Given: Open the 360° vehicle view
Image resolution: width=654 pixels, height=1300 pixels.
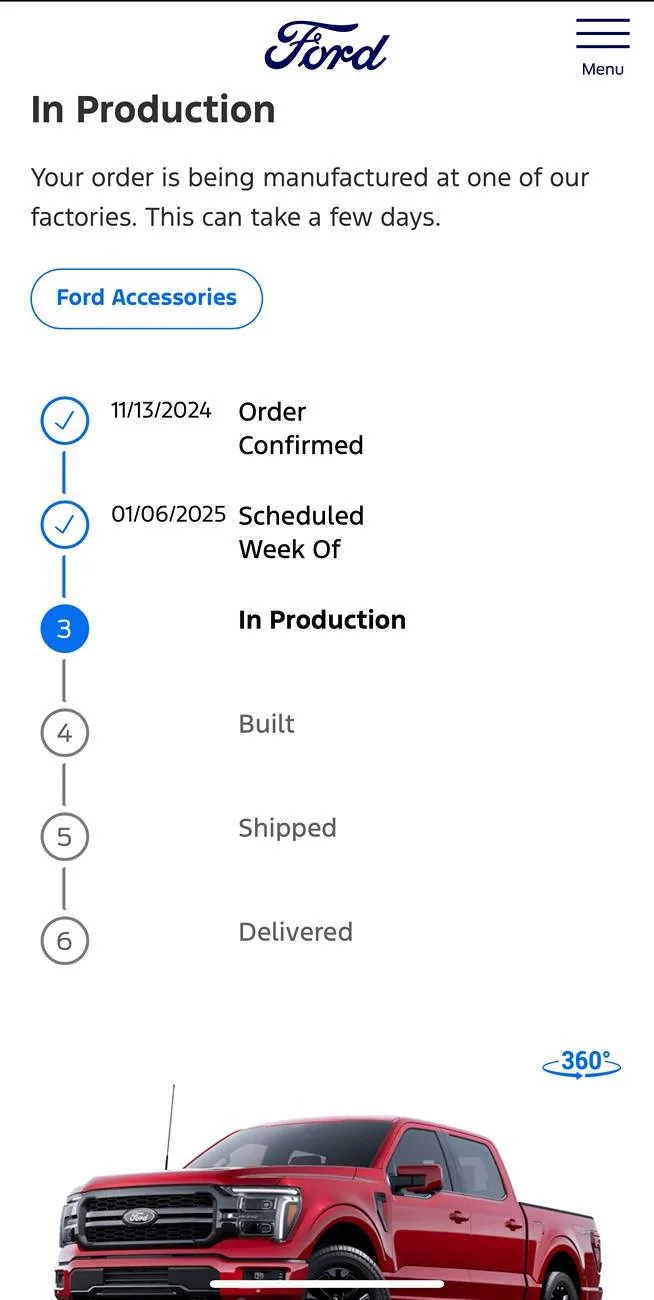Looking at the screenshot, I should (582, 1063).
